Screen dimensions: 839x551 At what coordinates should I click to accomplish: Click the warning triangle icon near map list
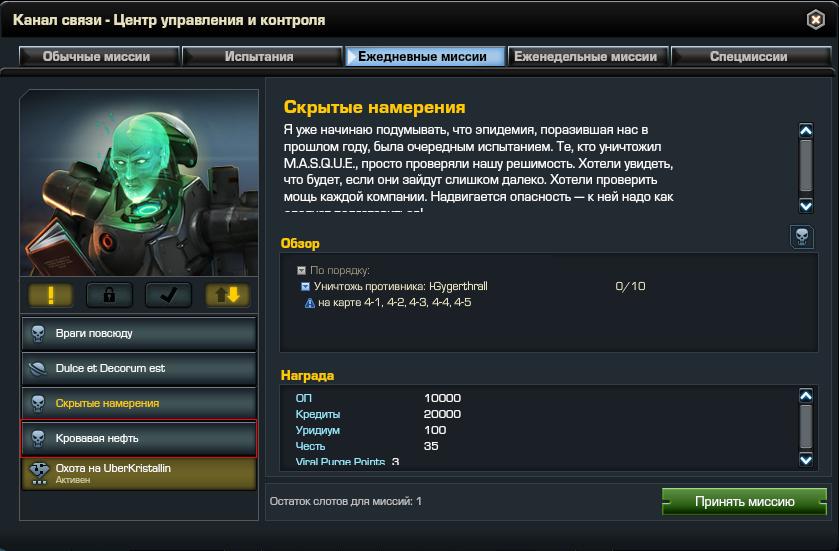(x=309, y=303)
